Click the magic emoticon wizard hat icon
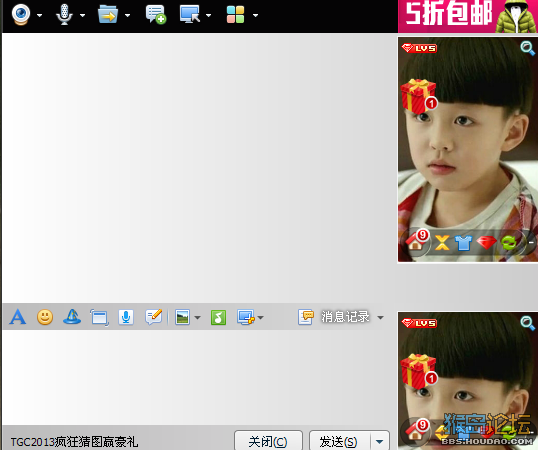 point(72,317)
